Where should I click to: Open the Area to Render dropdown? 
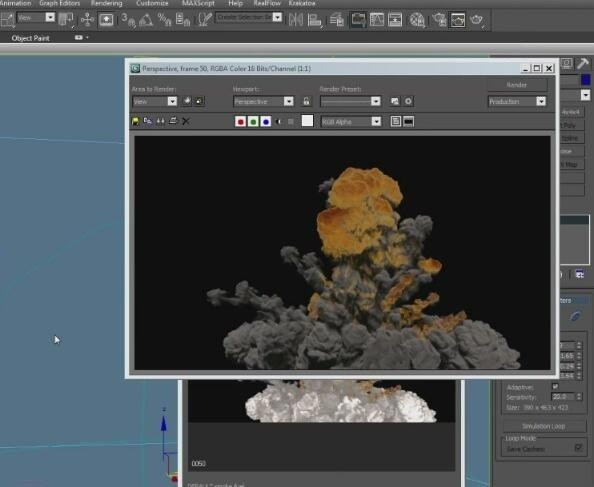tap(155, 101)
